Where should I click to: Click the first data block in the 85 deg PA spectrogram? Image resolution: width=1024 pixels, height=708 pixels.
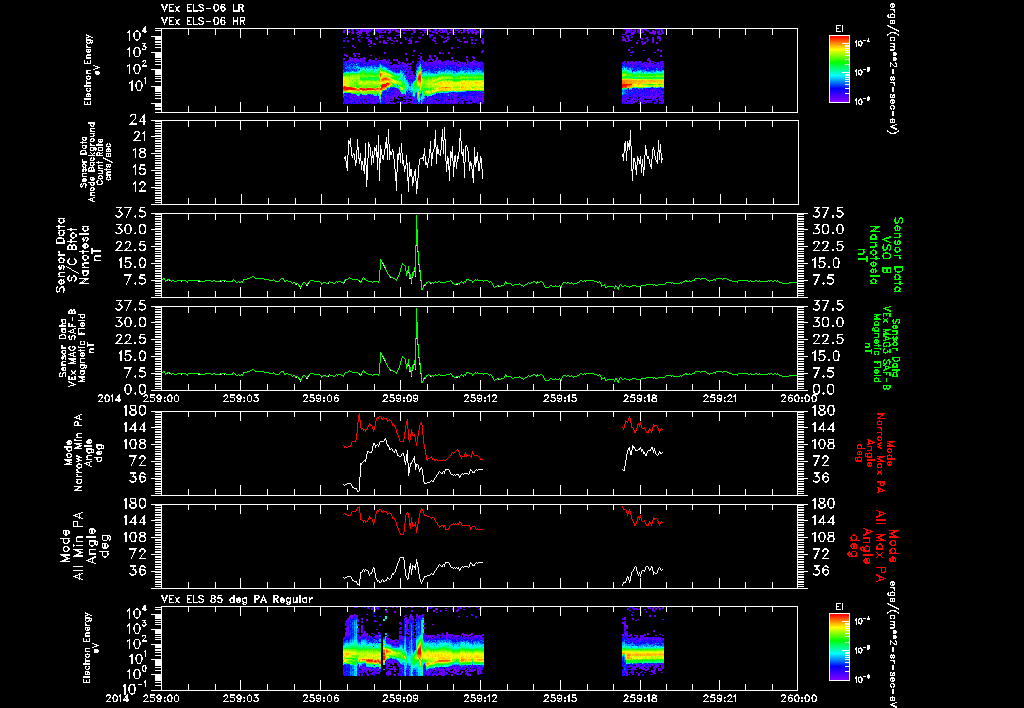click(x=413, y=641)
